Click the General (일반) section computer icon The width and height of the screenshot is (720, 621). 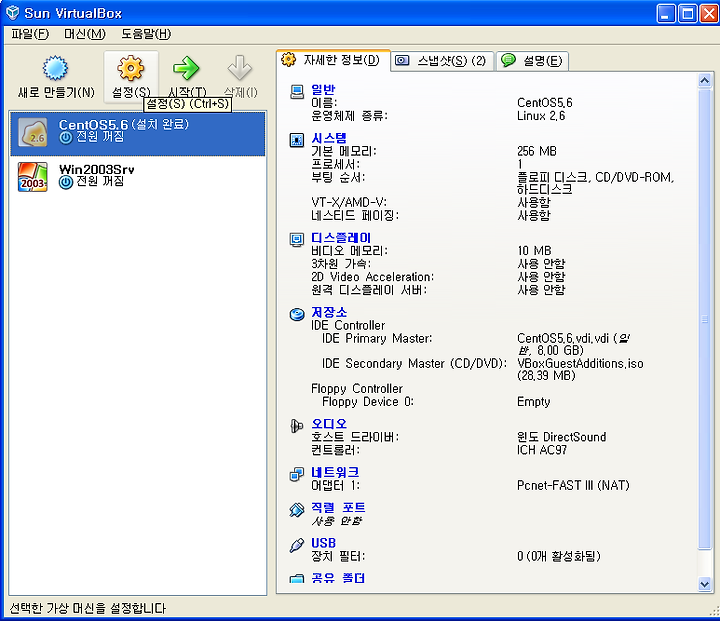tap(297, 91)
